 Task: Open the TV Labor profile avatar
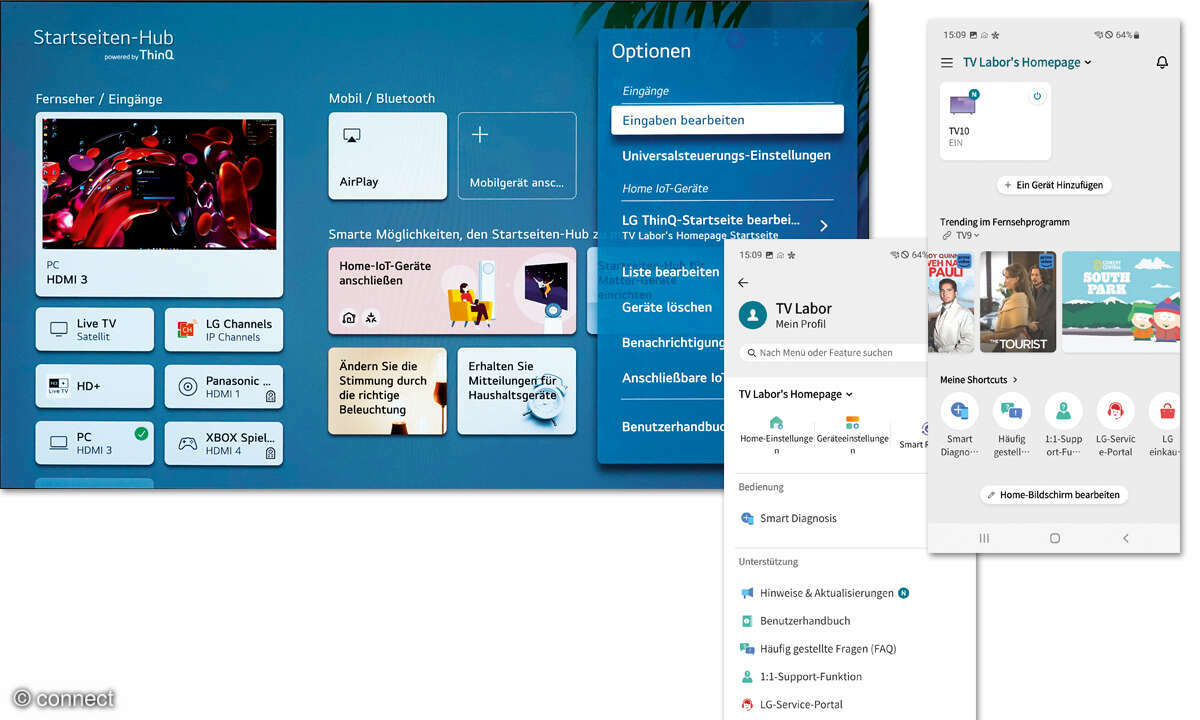pos(752,315)
